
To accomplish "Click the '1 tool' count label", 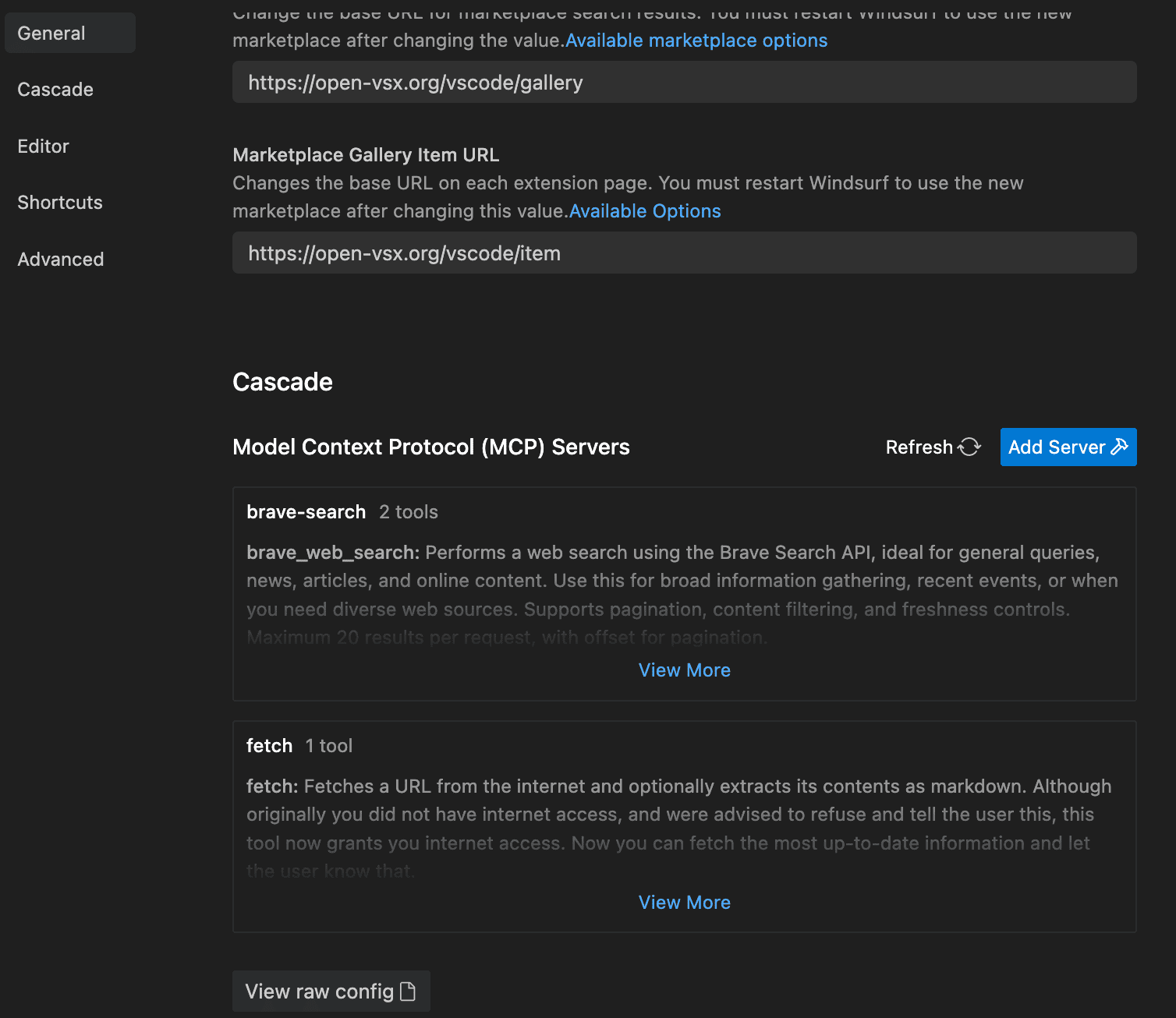I will (329, 746).
